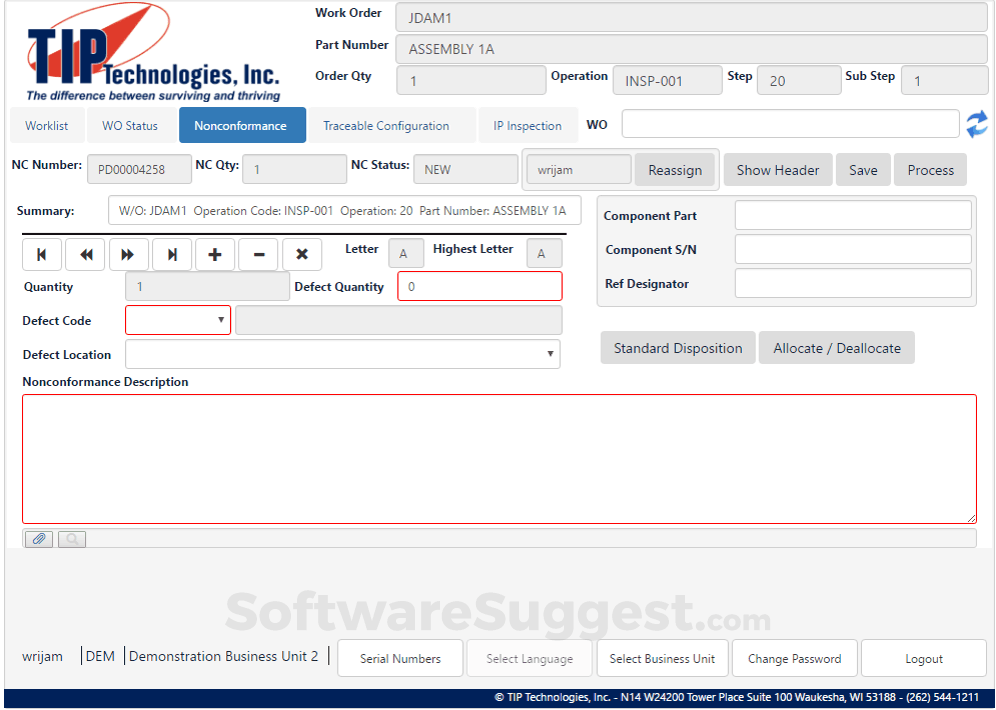The height and width of the screenshot is (710, 996).
Task: Jump to the last record
Action: coord(171,254)
